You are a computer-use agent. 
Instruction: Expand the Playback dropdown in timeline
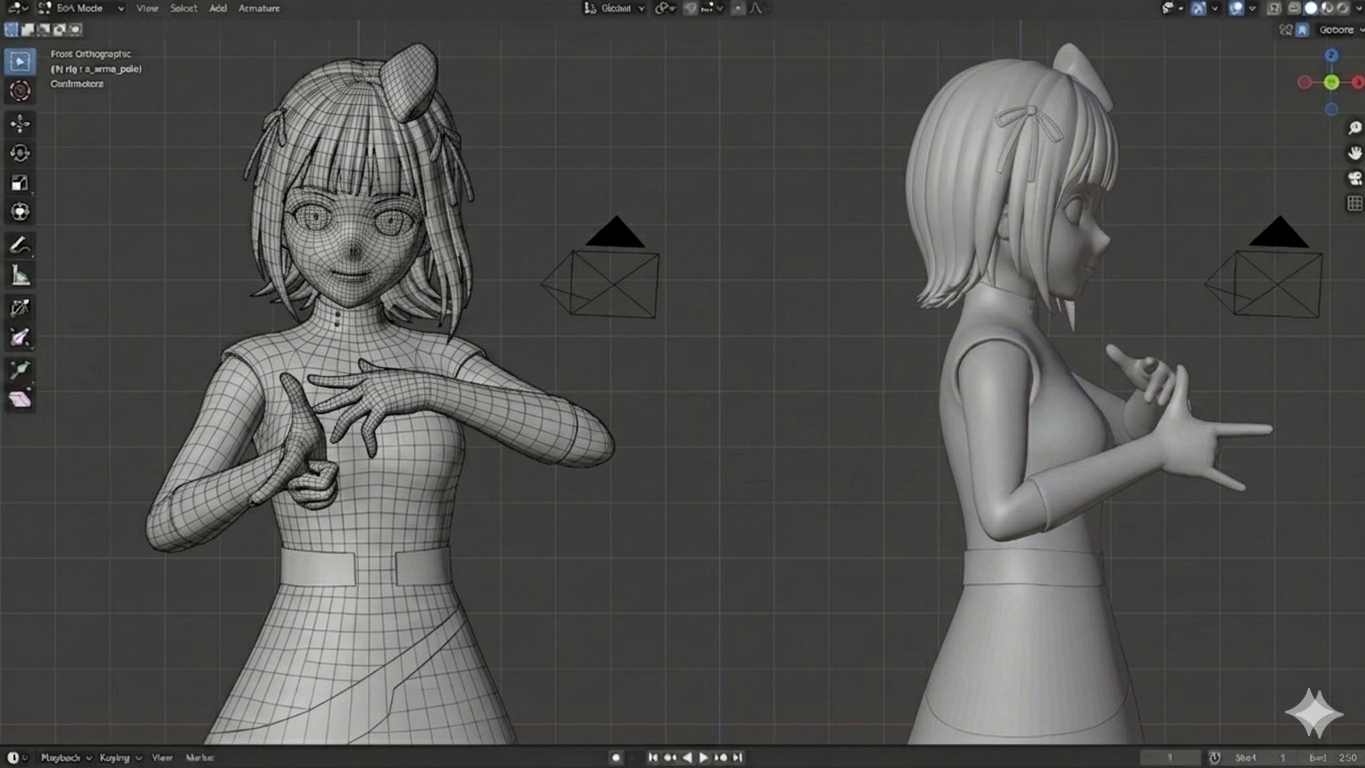pyautogui.click(x=65, y=758)
